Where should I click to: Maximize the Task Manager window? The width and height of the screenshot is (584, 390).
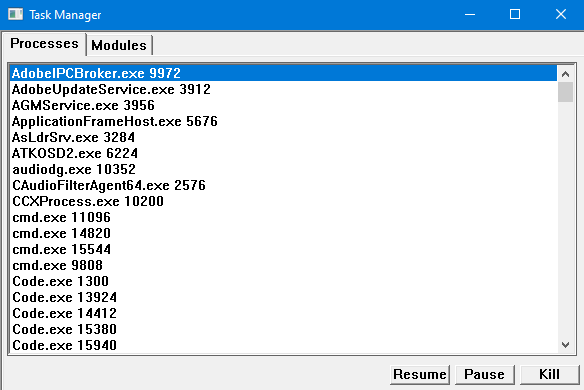pos(515,15)
